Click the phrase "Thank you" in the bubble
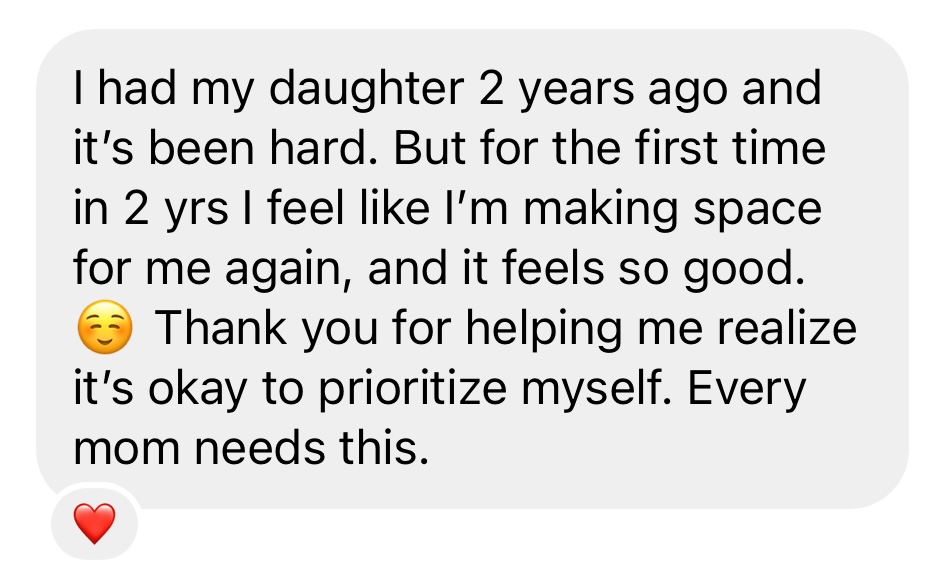The width and height of the screenshot is (951, 588). tap(266, 329)
